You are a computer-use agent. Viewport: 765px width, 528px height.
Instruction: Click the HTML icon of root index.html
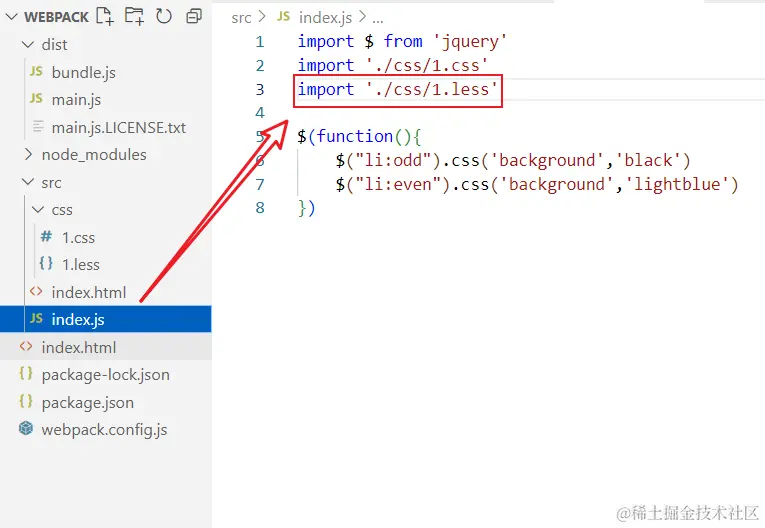[x=26, y=346]
